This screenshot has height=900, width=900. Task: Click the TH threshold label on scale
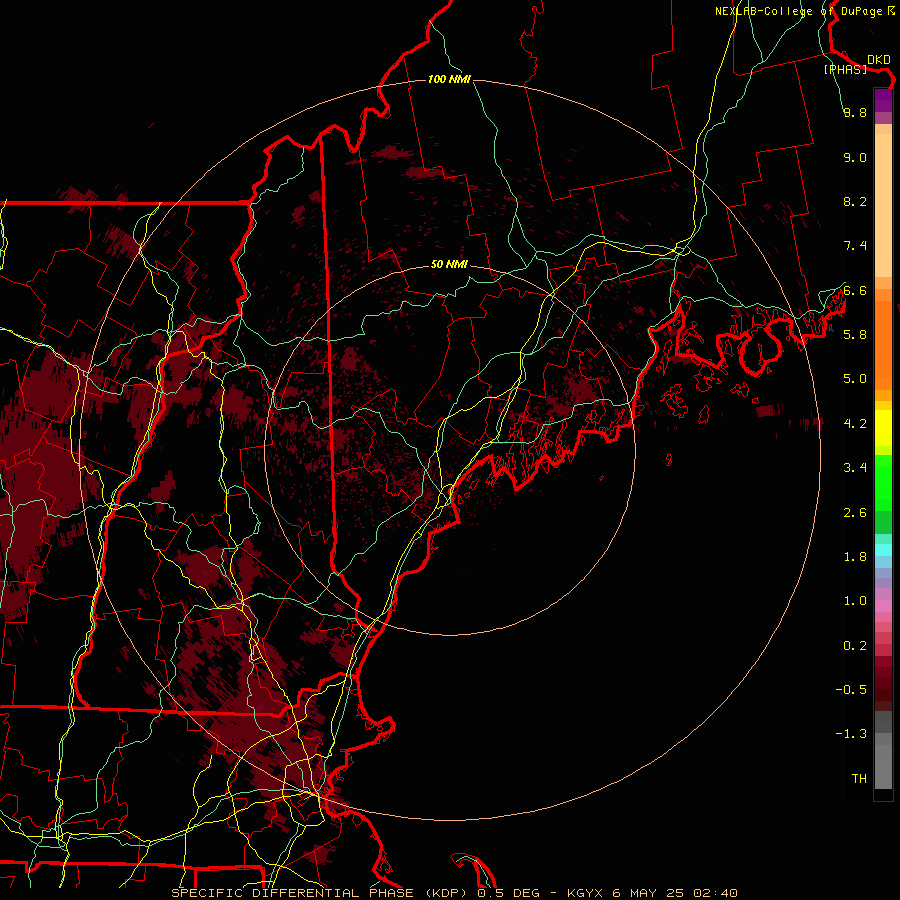tap(859, 779)
